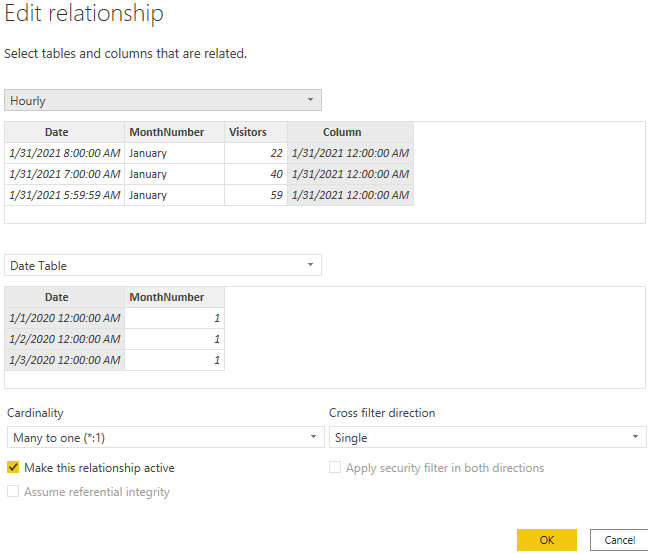
Task: Click Column value in the 22 visitors row
Action: [x=350, y=153]
